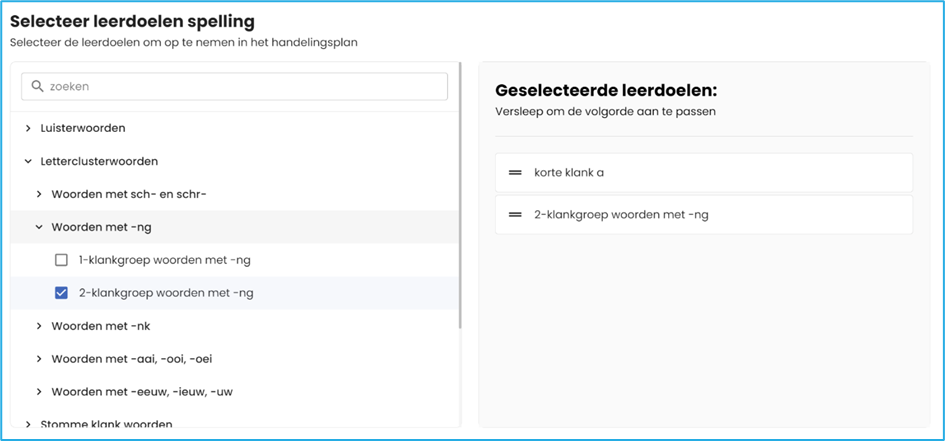
Task: Expand the Woorden met -nk chevron
Action: click(39, 326)
